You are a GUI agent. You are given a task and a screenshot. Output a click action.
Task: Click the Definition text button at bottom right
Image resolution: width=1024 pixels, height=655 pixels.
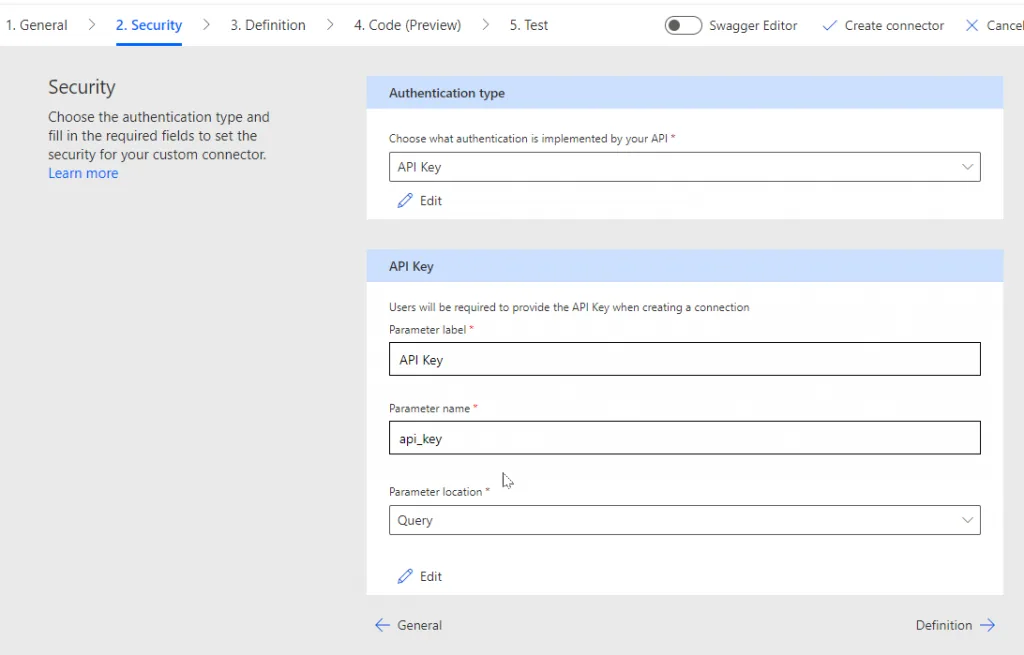pos(943,625)
